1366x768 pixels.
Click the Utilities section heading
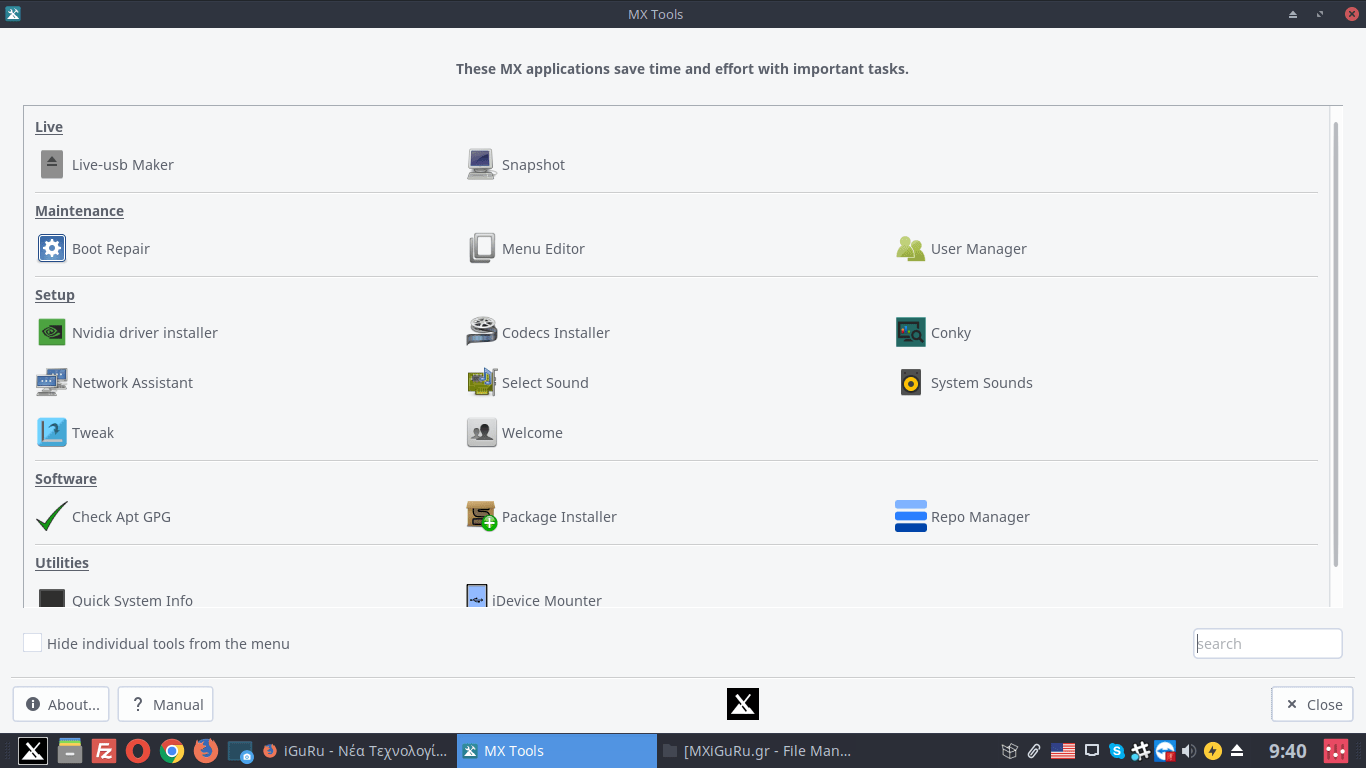(62, 563)
